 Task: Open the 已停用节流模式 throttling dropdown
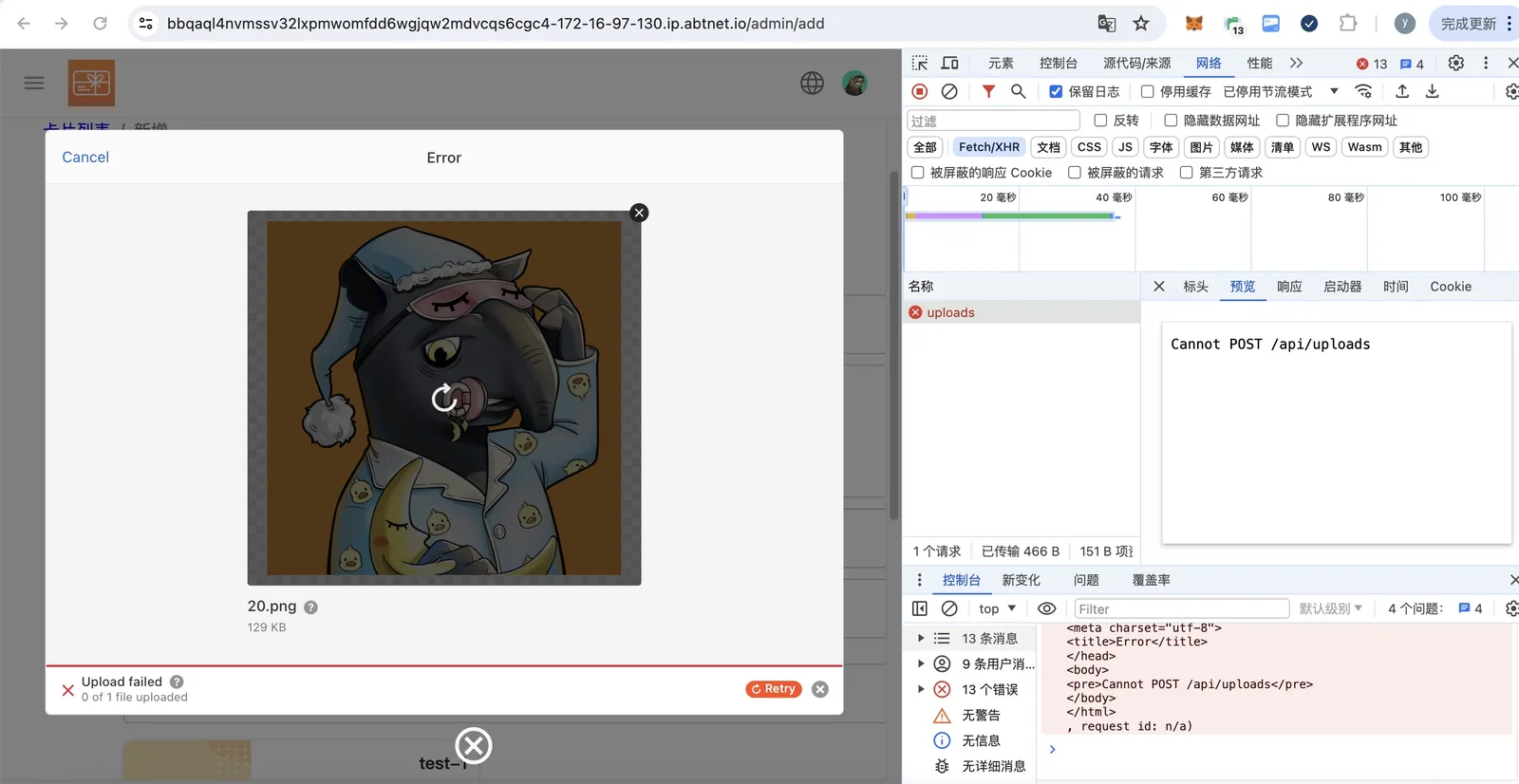coord(1281,91)
